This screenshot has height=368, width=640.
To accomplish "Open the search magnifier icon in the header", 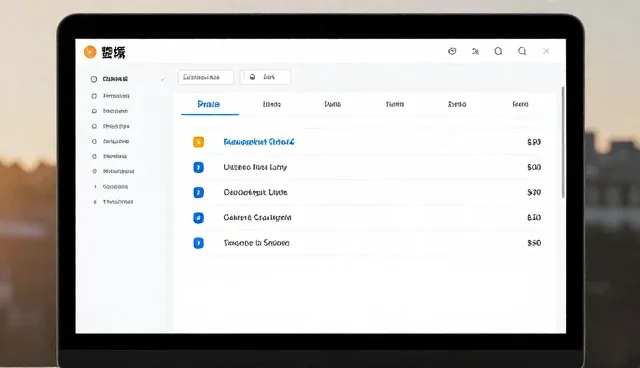I will [522, 51].
